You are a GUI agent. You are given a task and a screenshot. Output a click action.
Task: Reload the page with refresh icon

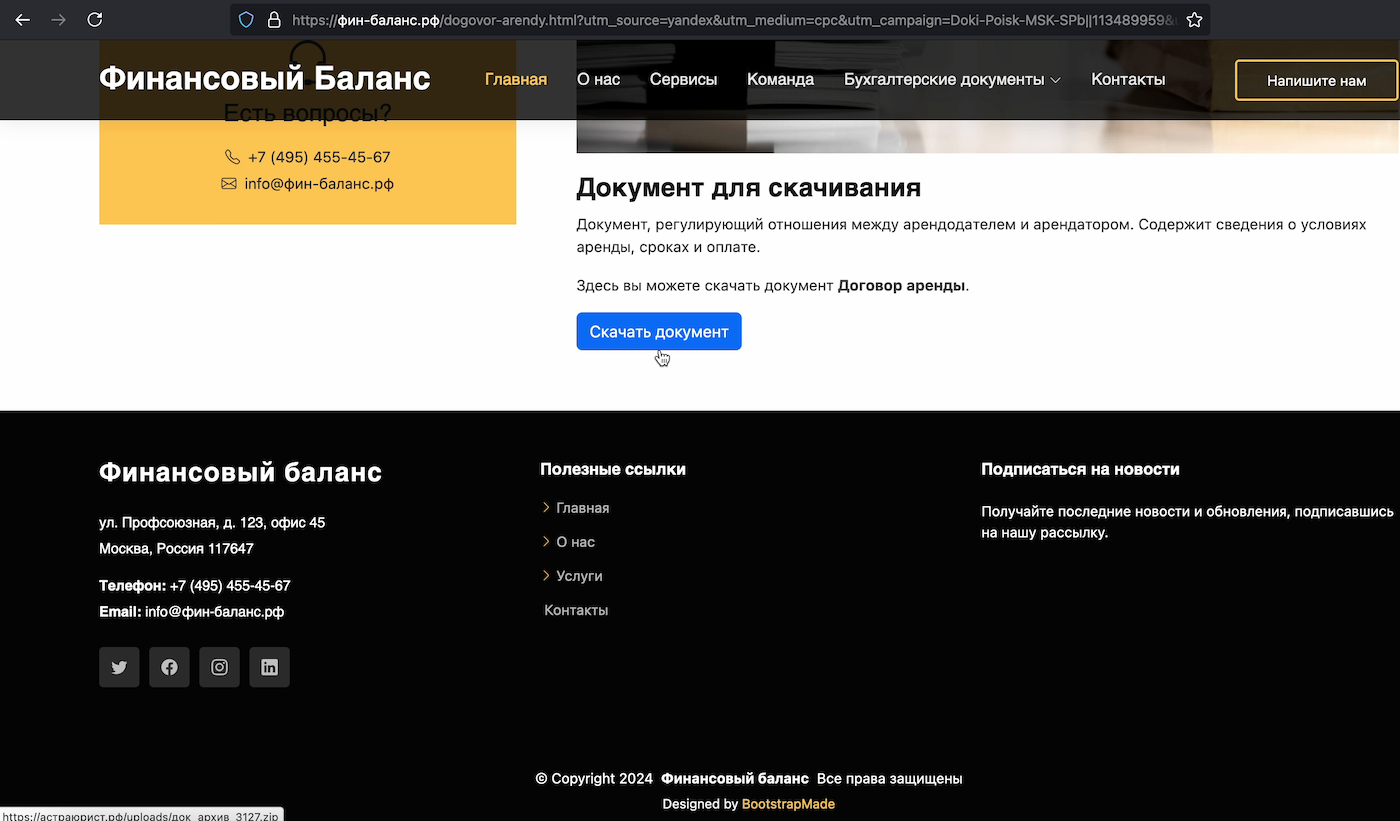pyautogui.click(x=95, y=20)
